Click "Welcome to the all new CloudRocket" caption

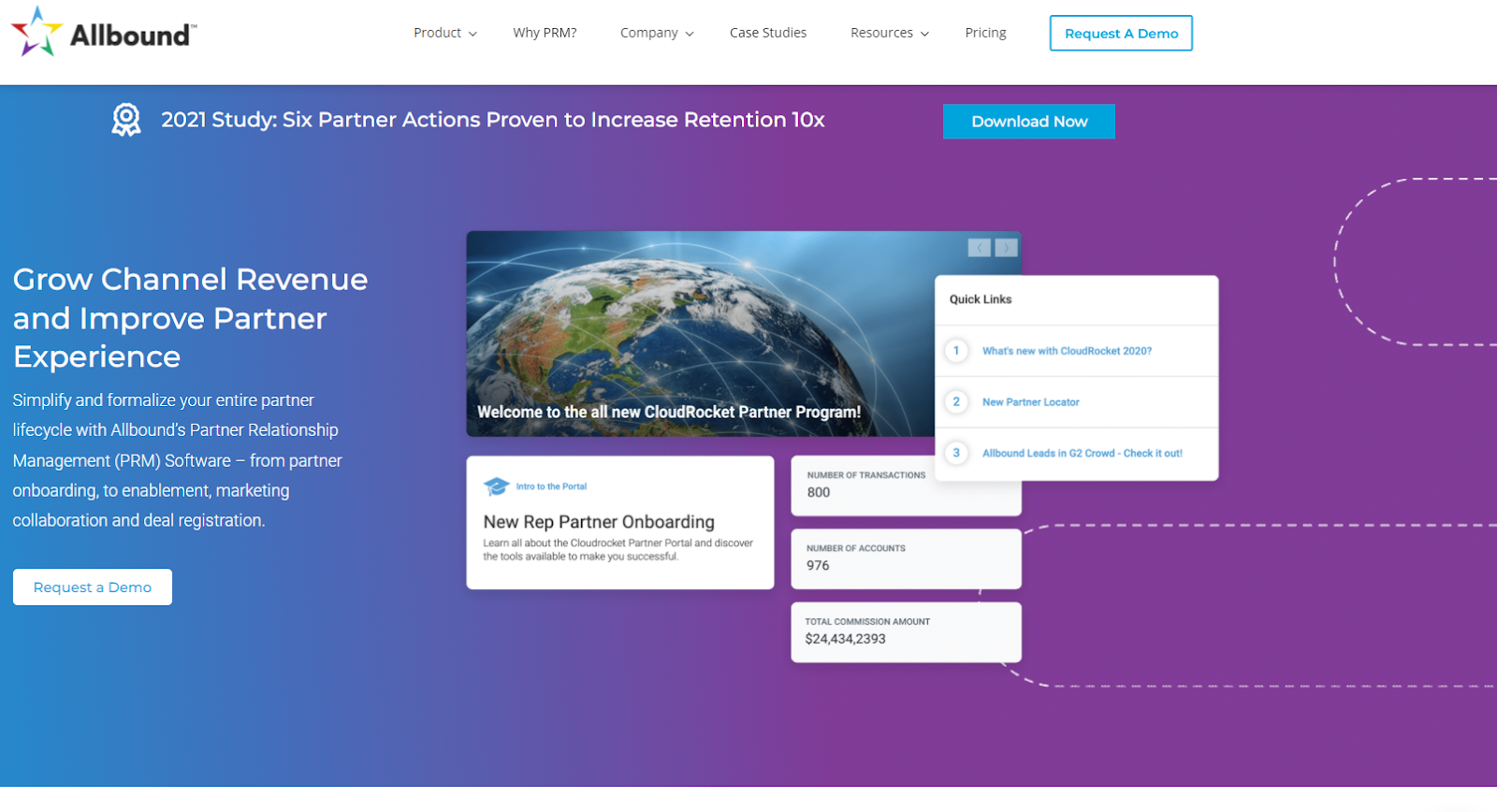coord(669,412)
